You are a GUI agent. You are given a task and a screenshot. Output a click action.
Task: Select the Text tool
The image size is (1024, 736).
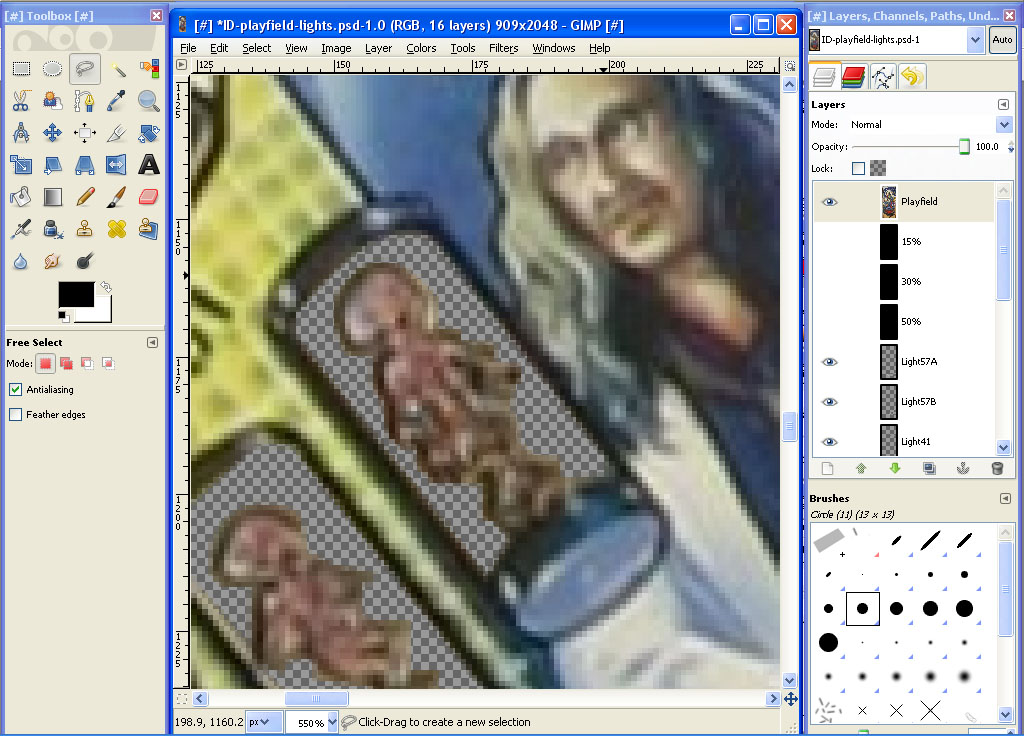tap(149, 164)
